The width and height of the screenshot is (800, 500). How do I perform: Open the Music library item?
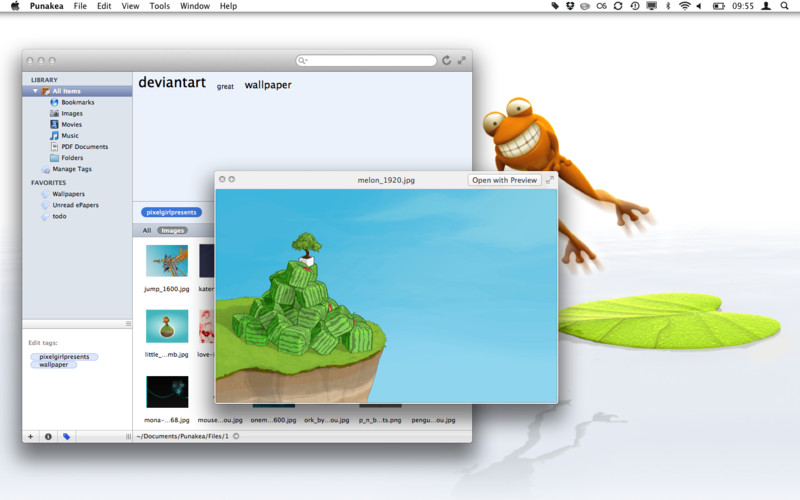tap(54, 135)
